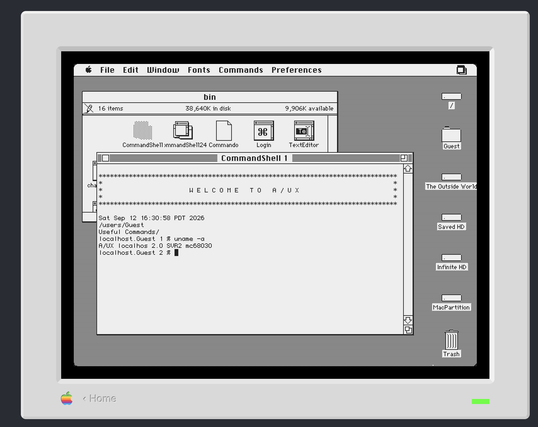
Task: Select the Trash icon on desktop
Action: [x=451, y=339]
